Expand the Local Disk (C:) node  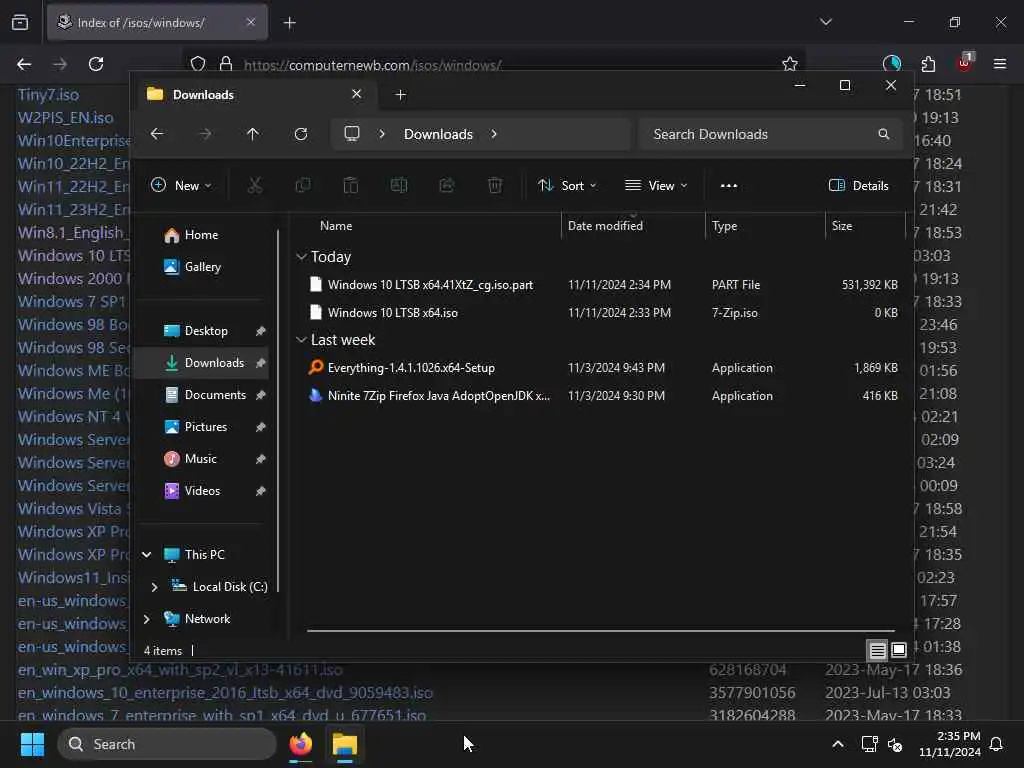point(154,586)
